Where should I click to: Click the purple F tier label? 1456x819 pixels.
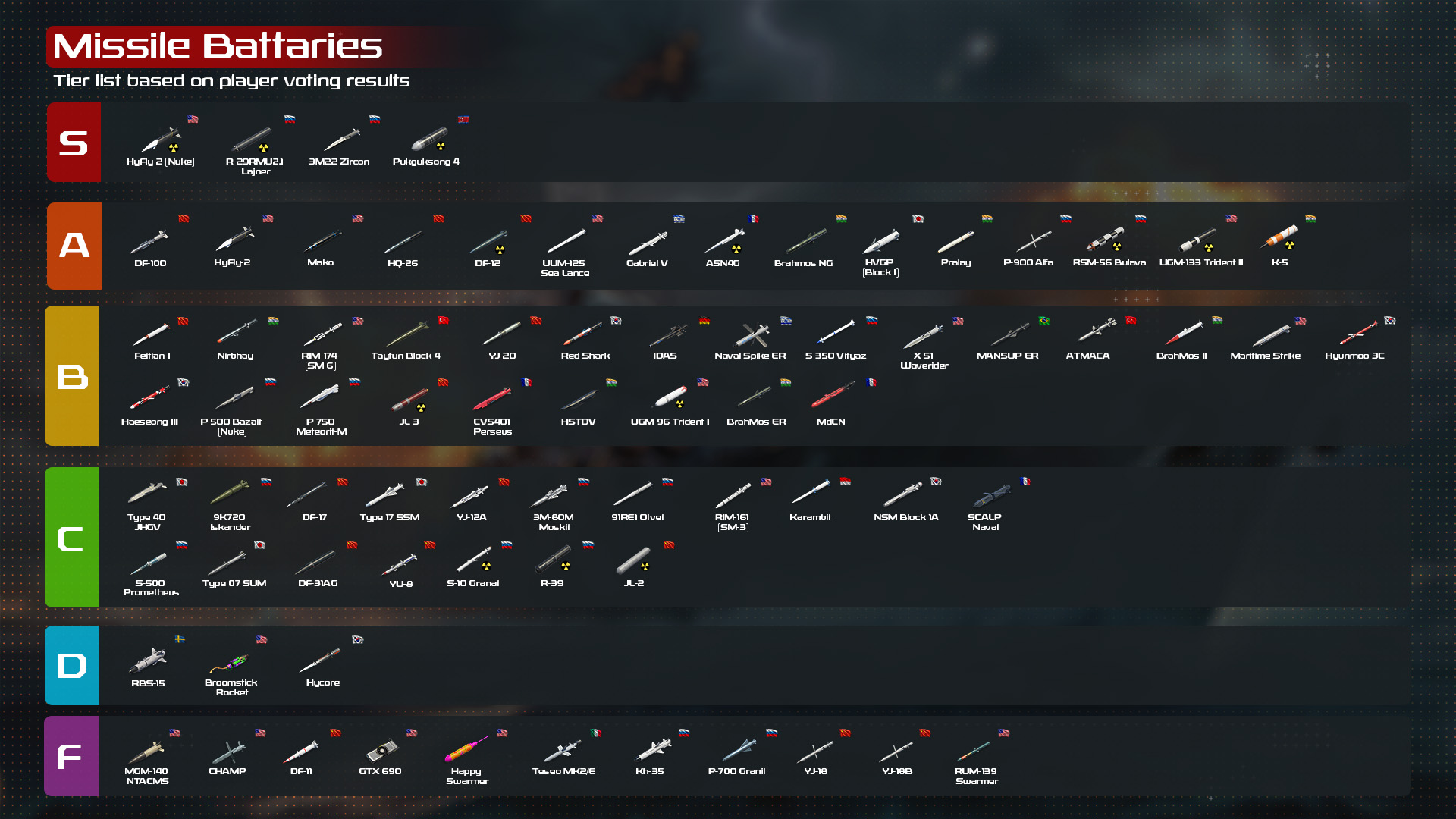[x=71, y=756]
